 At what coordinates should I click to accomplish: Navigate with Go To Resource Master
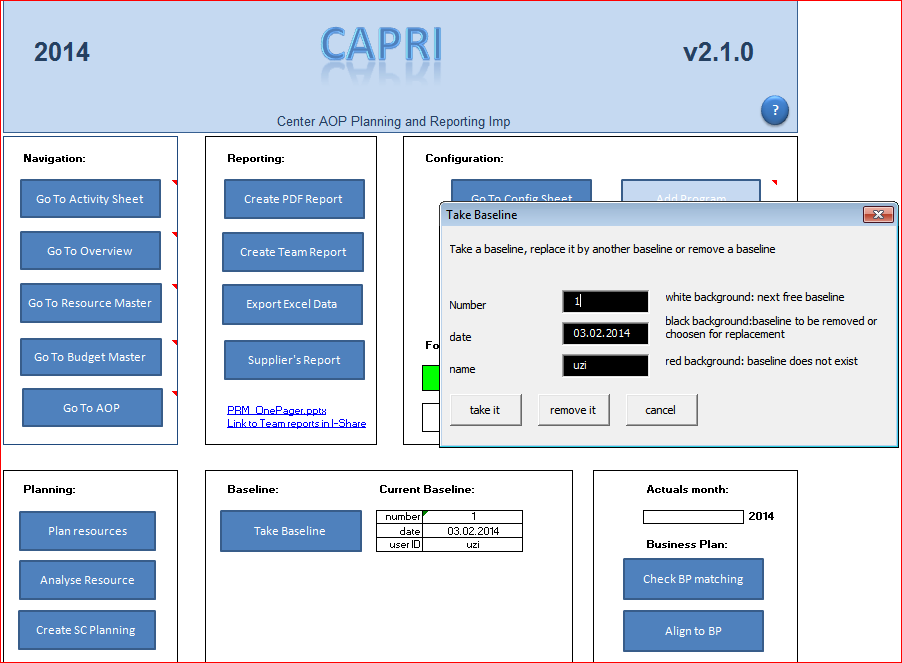point(91,303)
